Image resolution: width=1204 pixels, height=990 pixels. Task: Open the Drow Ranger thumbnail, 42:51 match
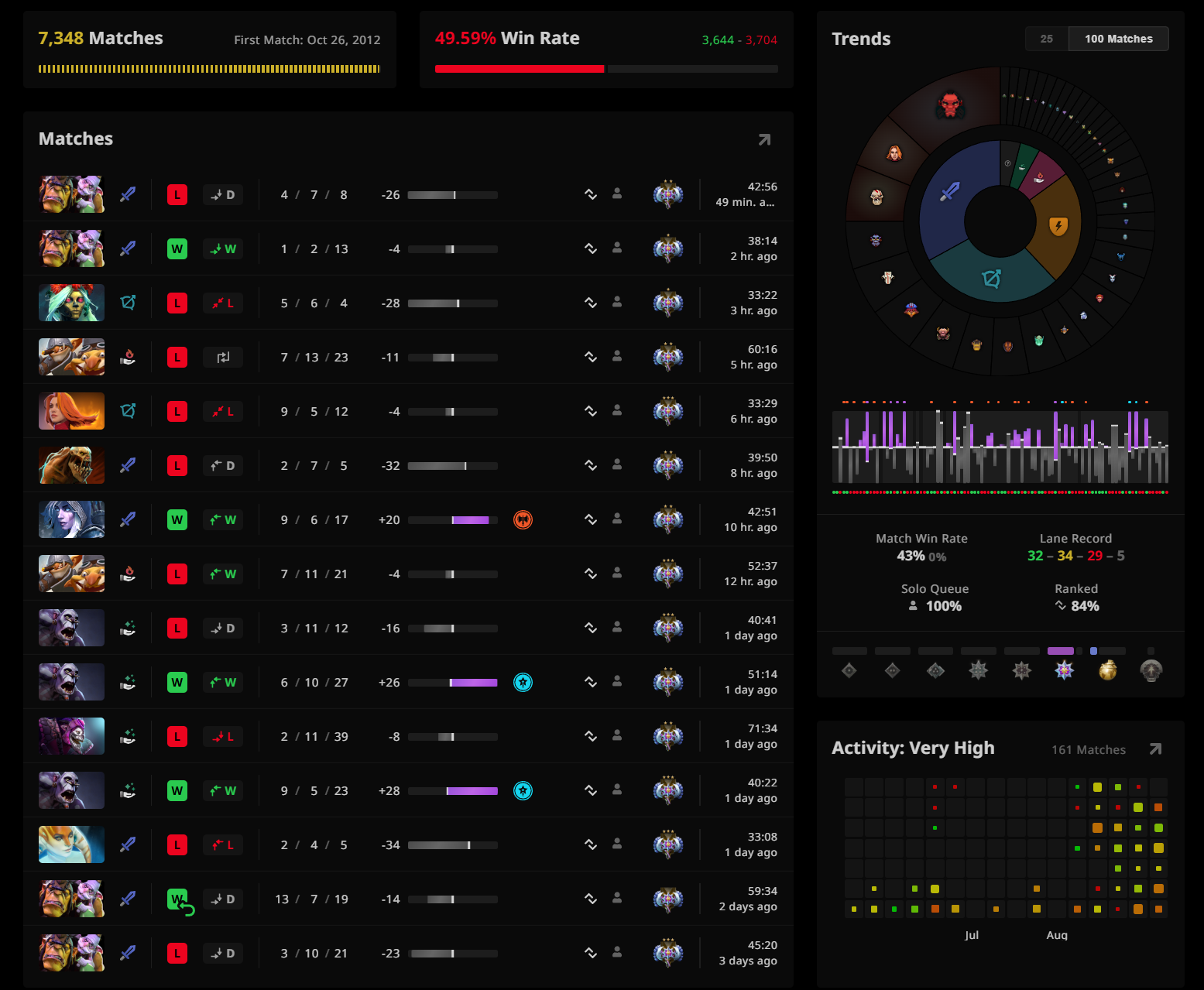click(x=71, y=519)
